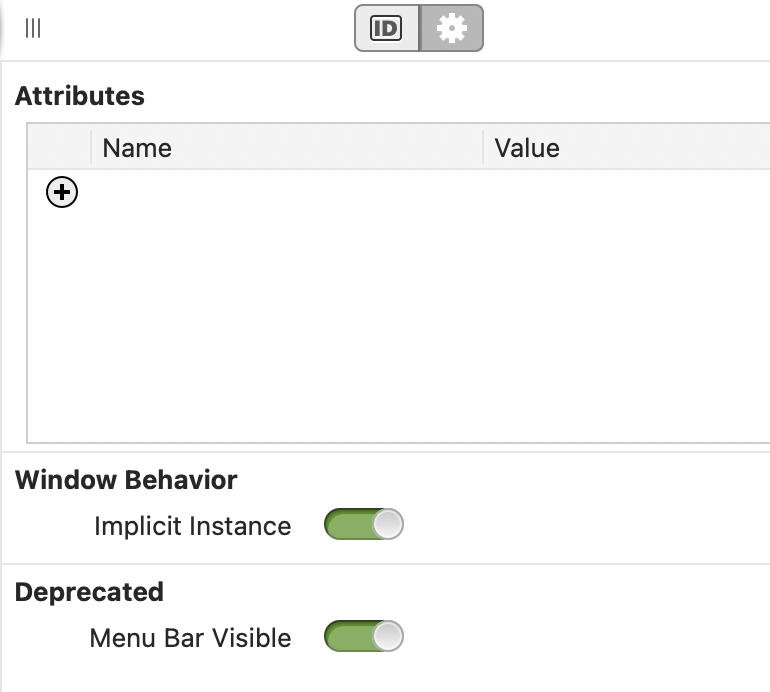The width and height of the screenshot is (770, 692).
Task: Sort attributes by Name column header
Action: click(137, 148)
